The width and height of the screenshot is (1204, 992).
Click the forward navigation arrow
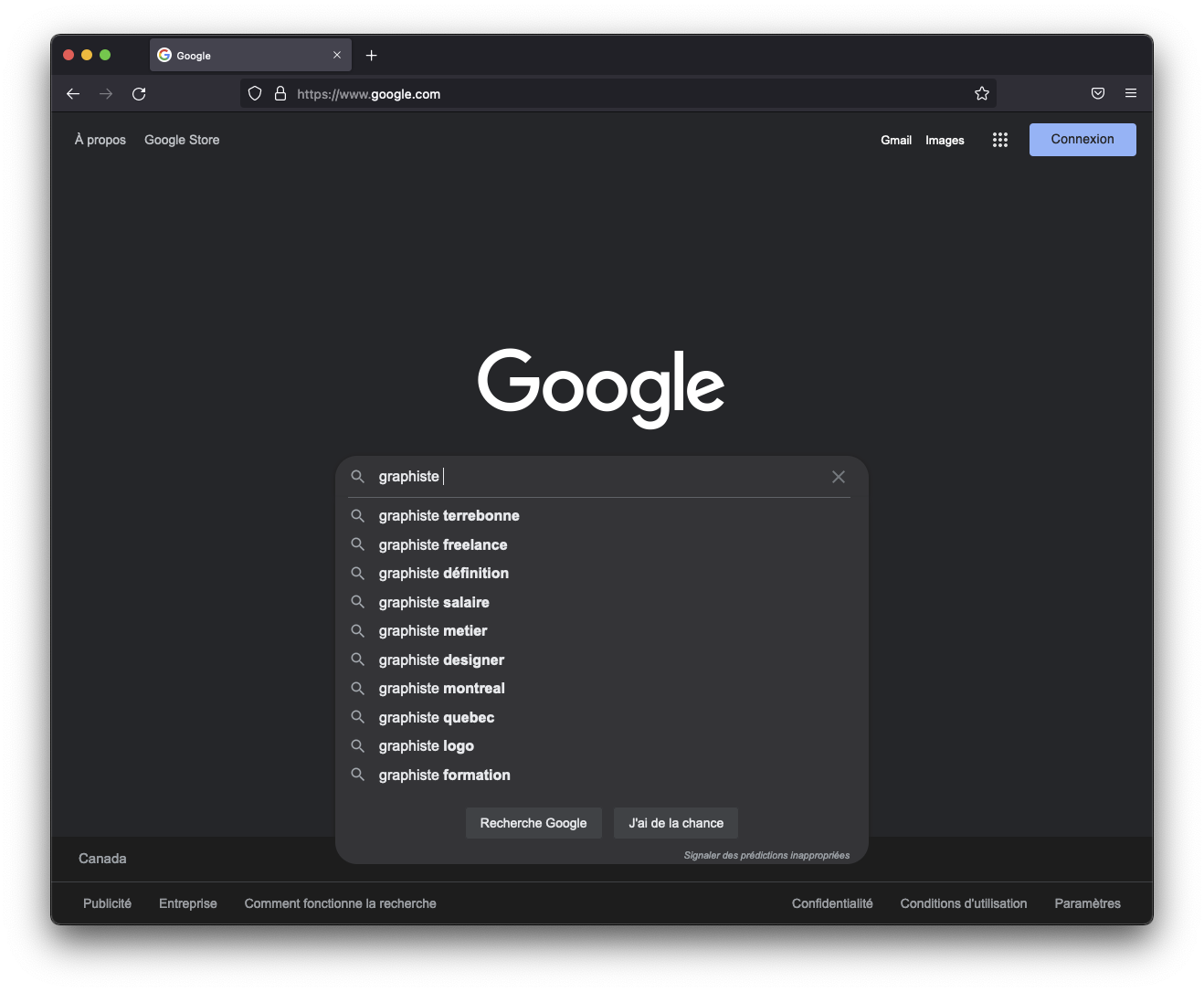click(x=106, y=94)
